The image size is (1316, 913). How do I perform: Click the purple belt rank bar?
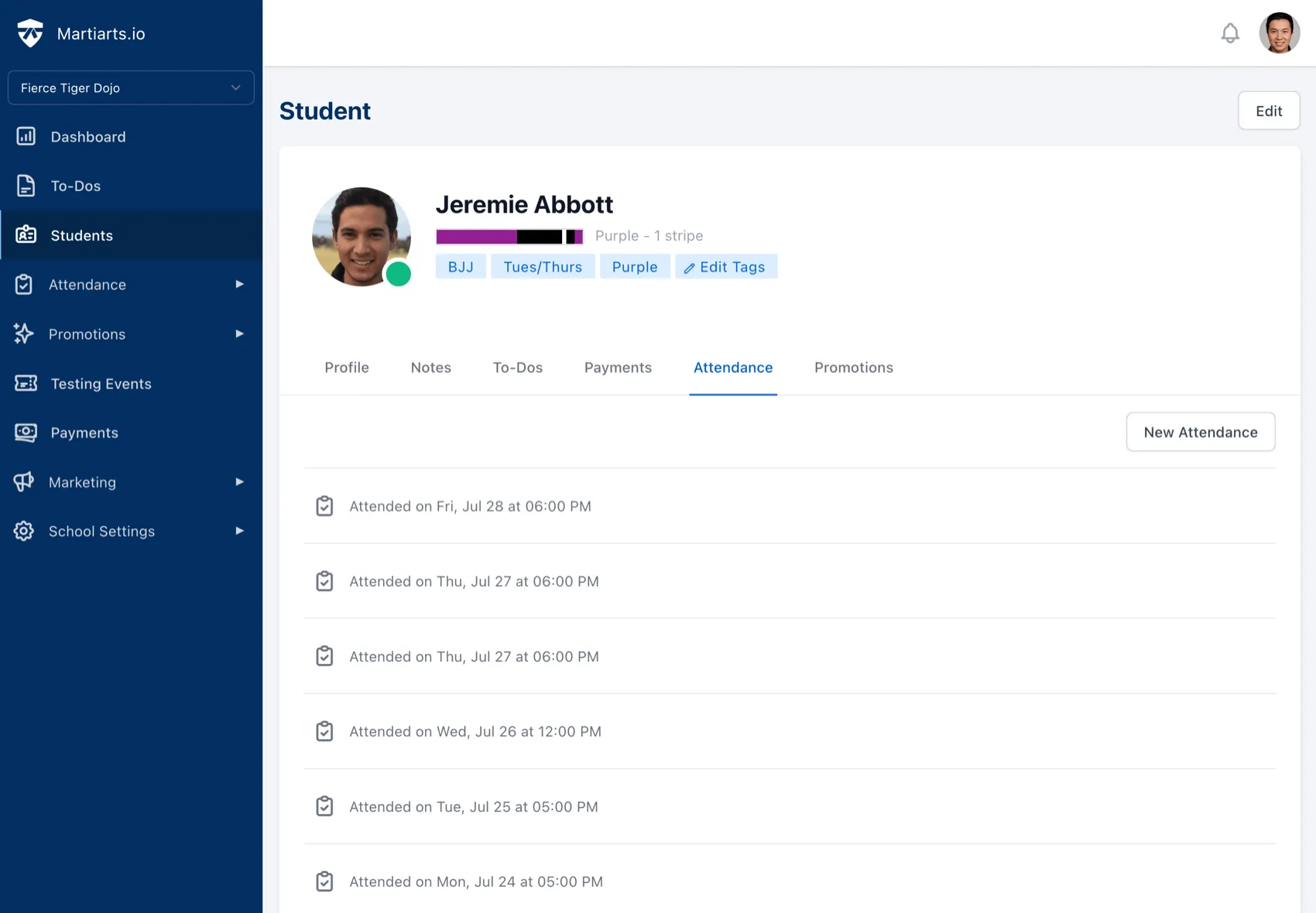coord(509,236)
